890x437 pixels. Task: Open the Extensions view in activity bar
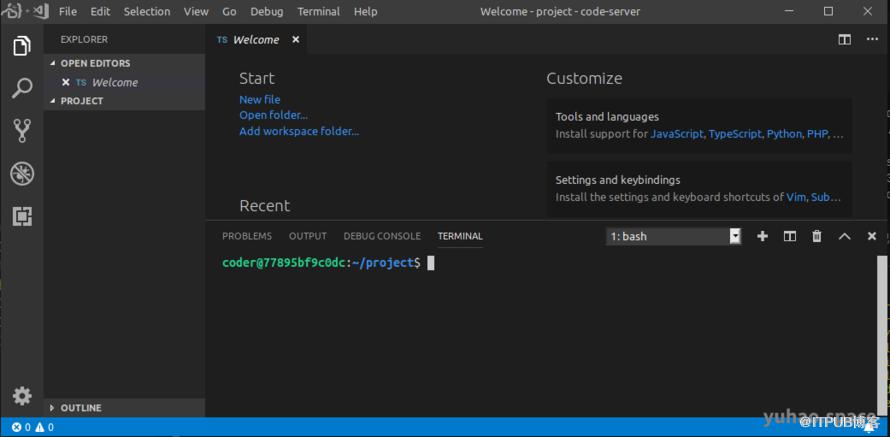point(22,216)
